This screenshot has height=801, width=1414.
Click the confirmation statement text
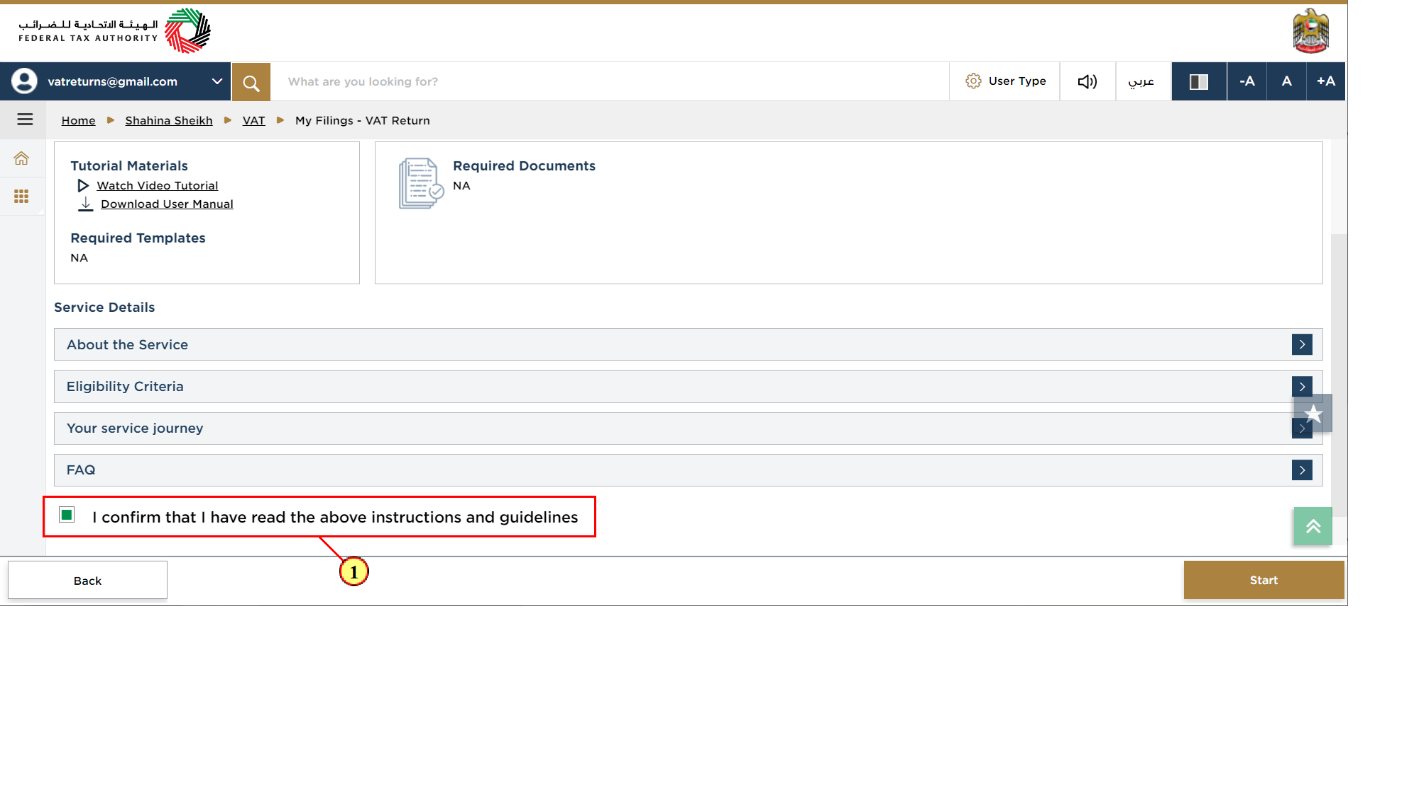pyautogui.click(x=335, y=517)
